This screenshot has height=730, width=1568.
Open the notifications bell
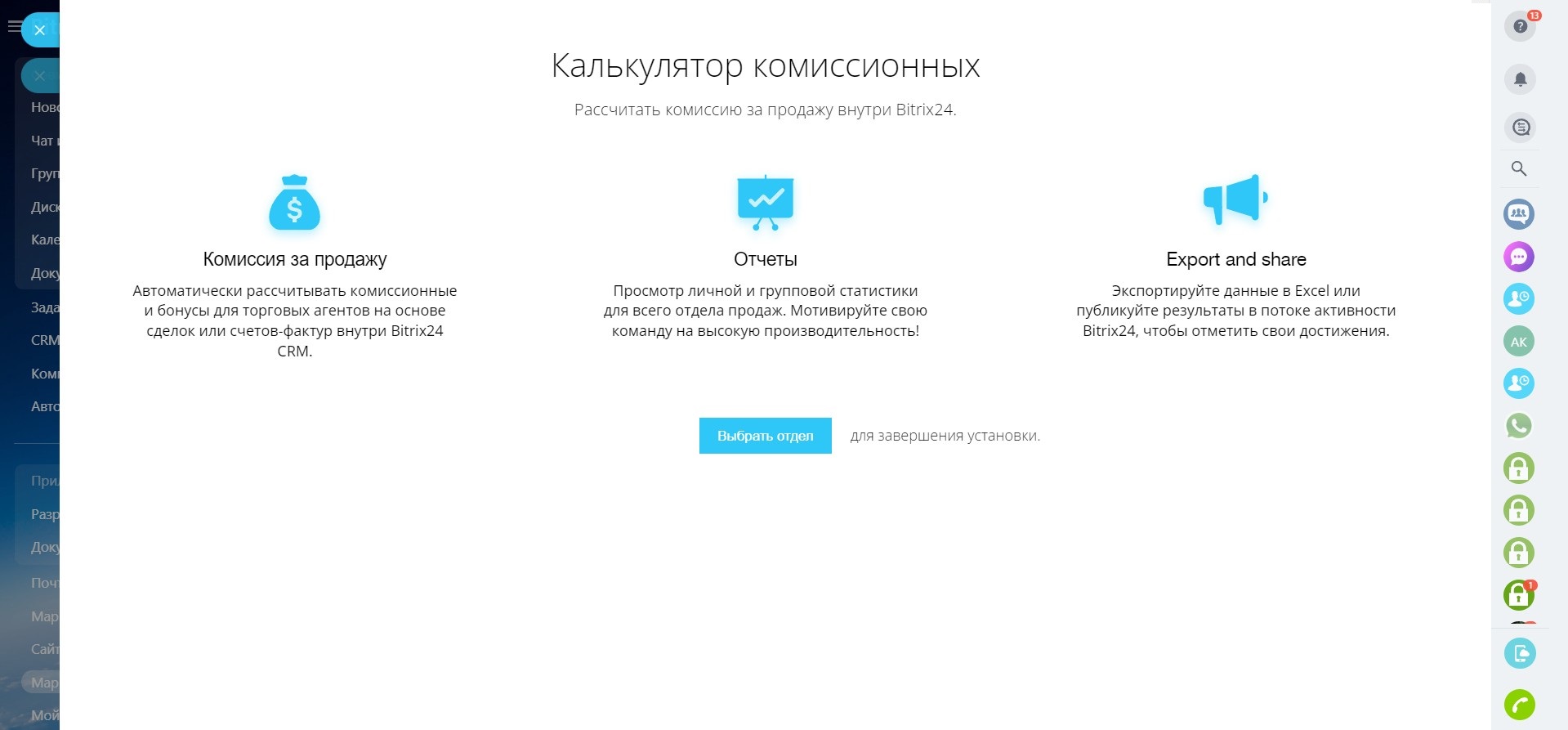click(1520, 79)
